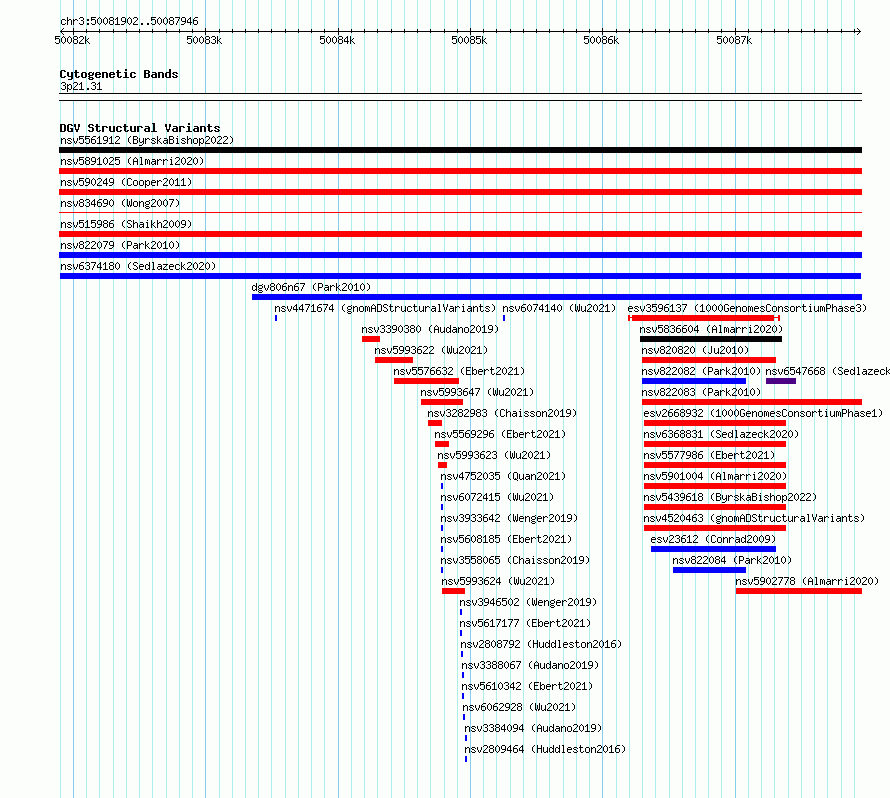Open nsv5569296 (Ebert2021) entry

tap(501, 434)
